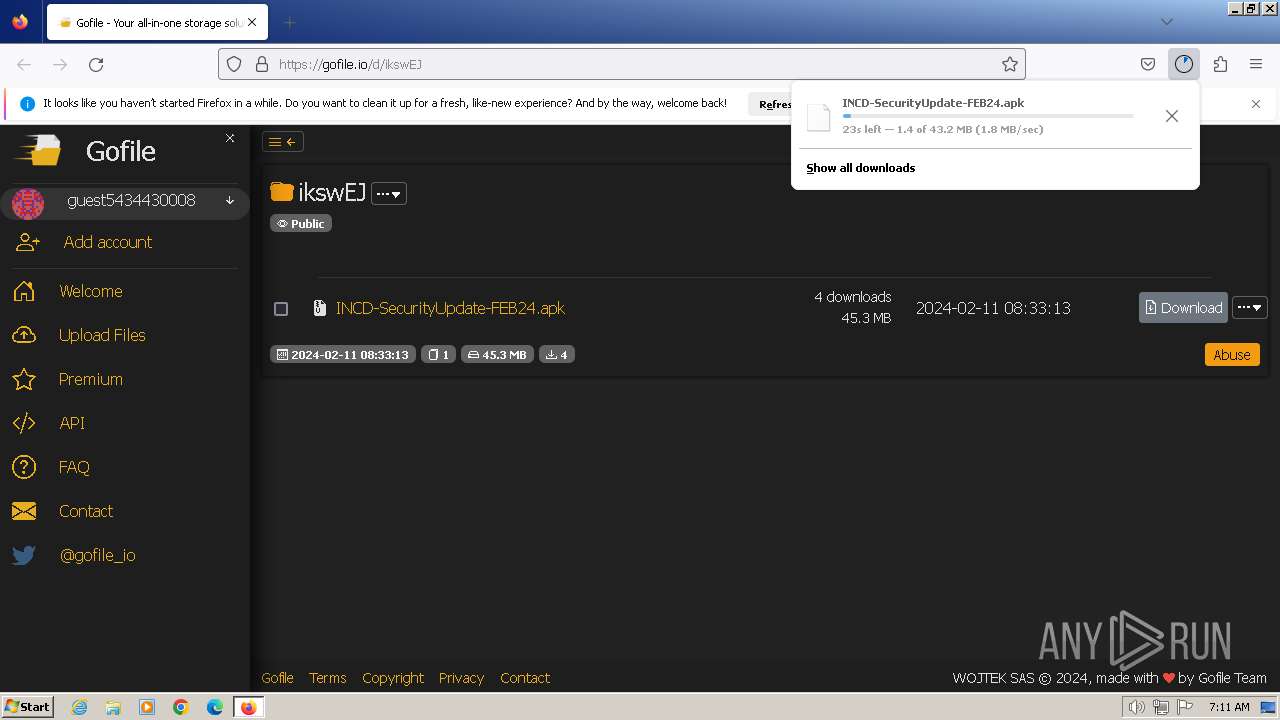Open the Welcome page

(x=91, y=291)
